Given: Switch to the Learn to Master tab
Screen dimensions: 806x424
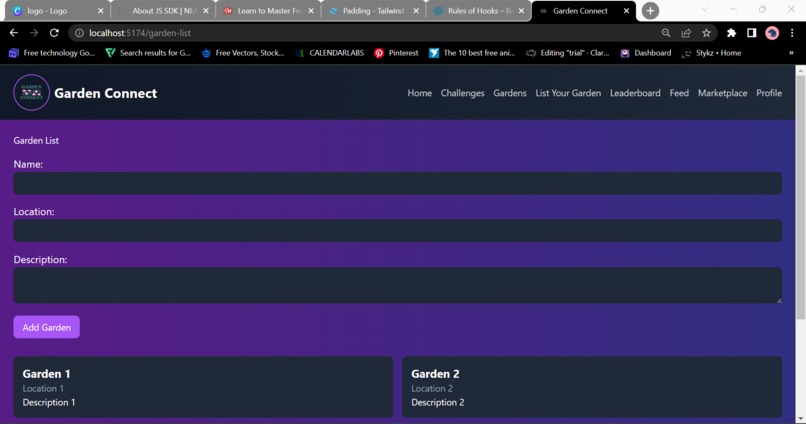Looking at the screenshot, I should click(269, 11).
